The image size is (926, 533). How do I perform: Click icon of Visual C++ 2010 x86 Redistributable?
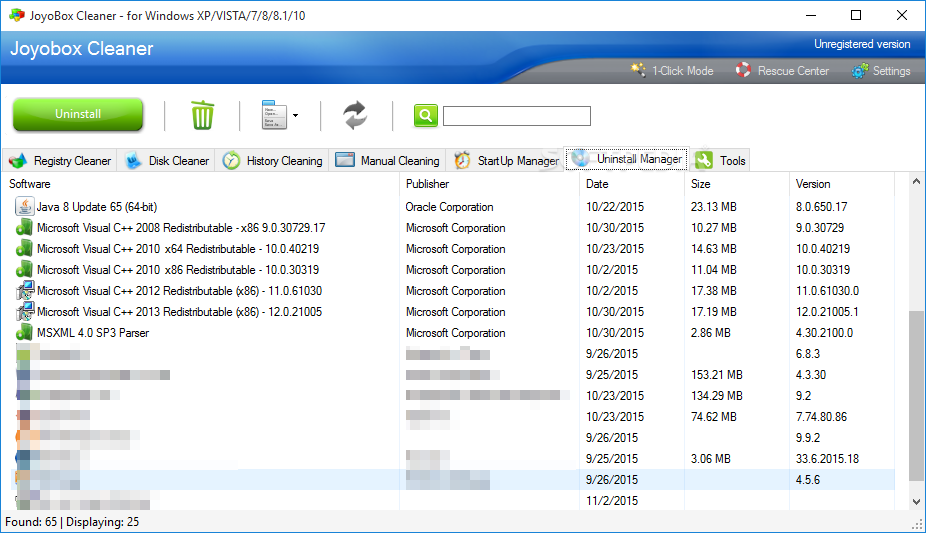click(24, 270)
